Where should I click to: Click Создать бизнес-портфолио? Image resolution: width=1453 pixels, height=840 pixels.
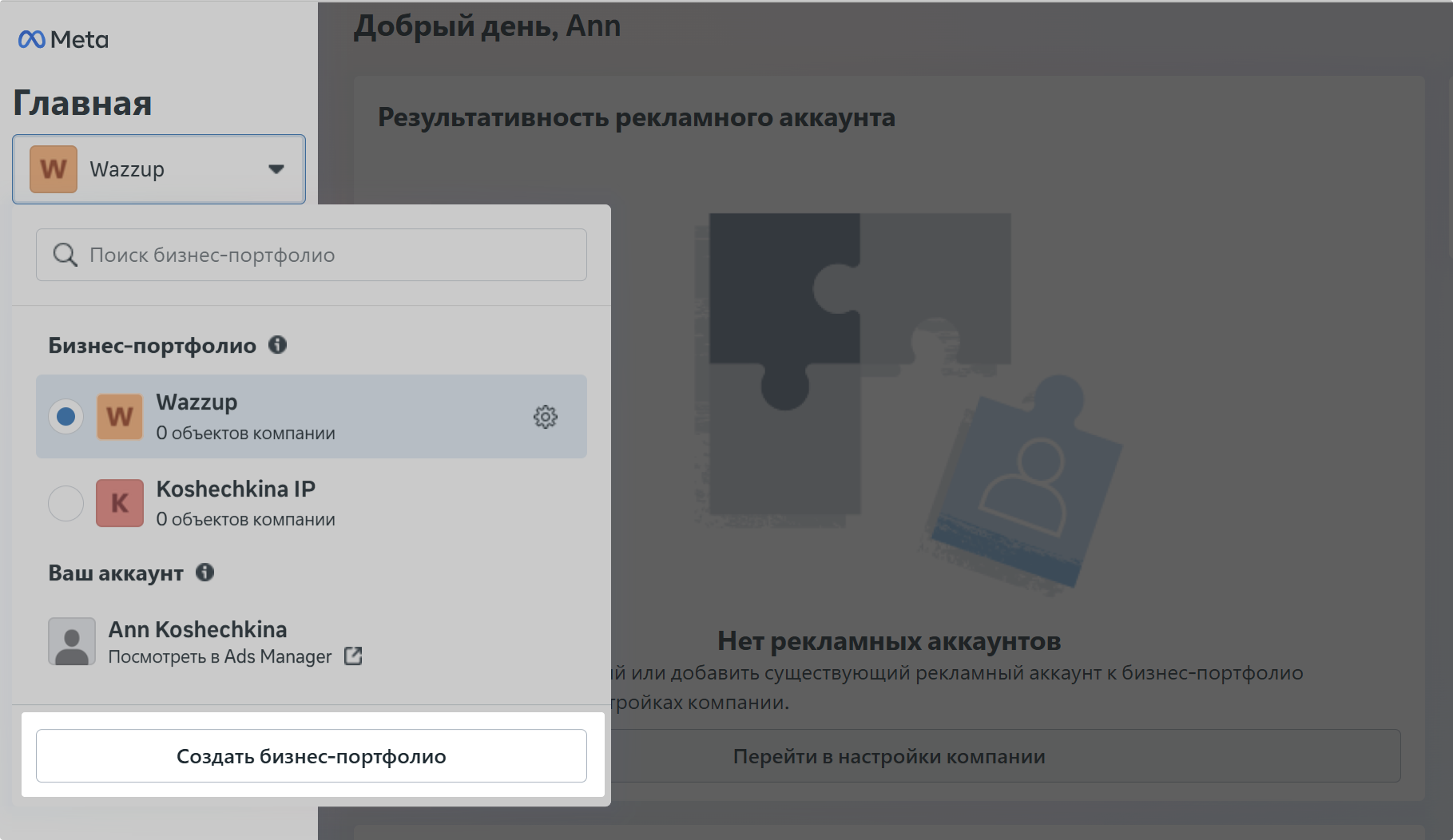(x=311, y=755)
